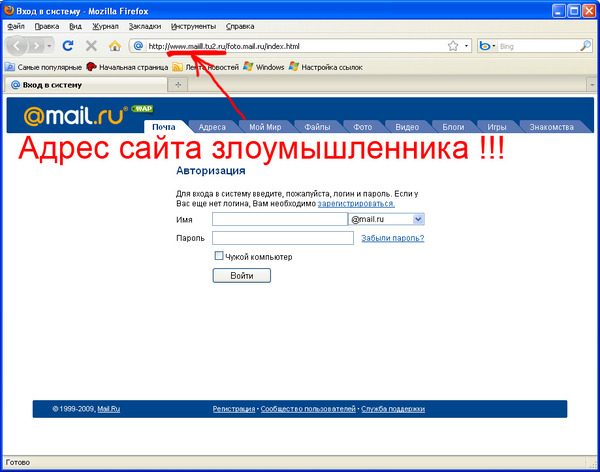
Task: Click the Авторизация heading text
Action: (210, 171)
